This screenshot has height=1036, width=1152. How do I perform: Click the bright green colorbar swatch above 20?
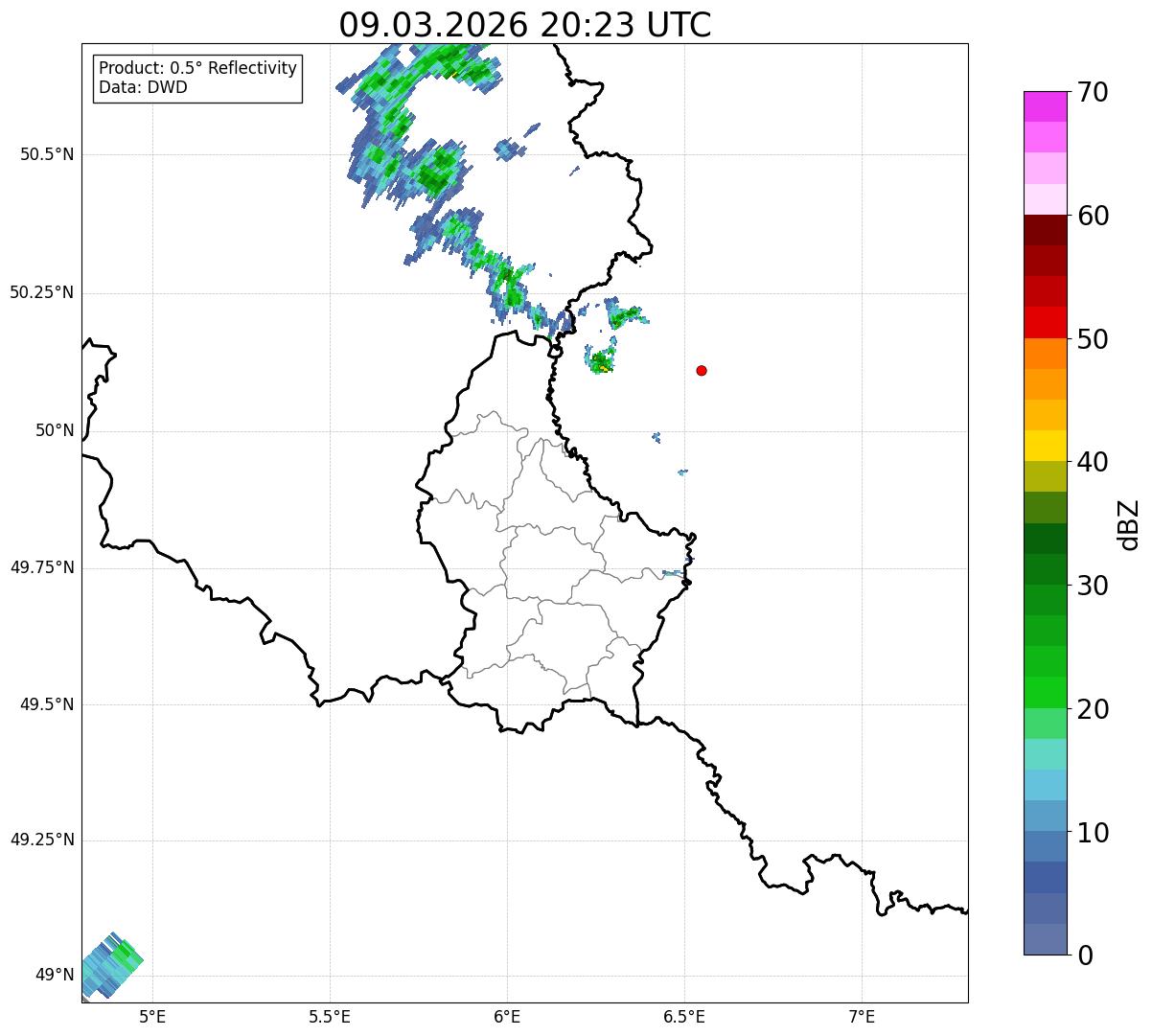pos(1045,693)
